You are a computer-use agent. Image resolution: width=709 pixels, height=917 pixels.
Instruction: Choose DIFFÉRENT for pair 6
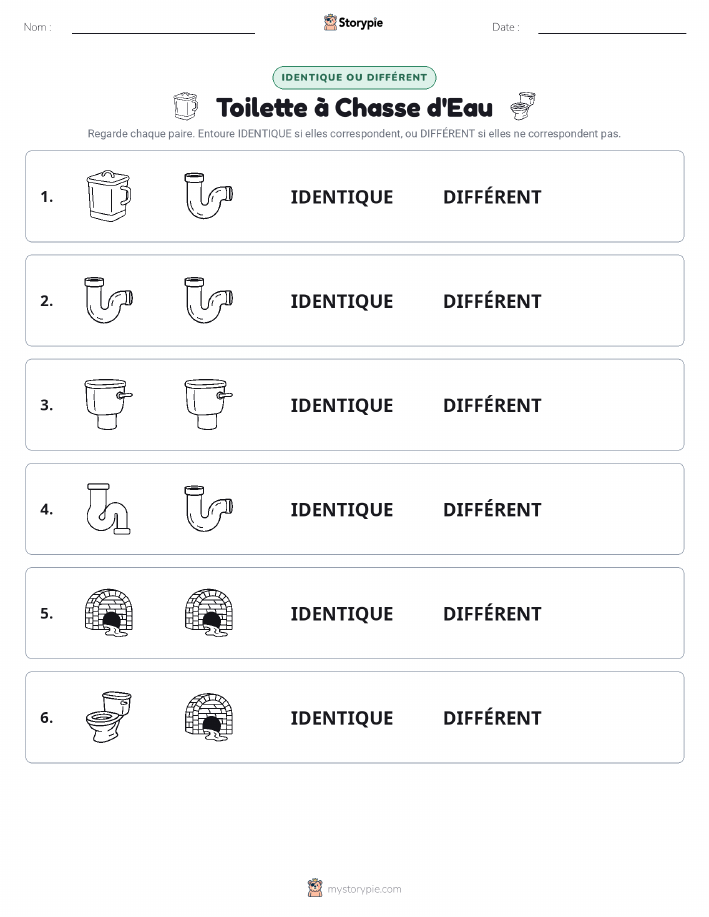tap(492, 717)
